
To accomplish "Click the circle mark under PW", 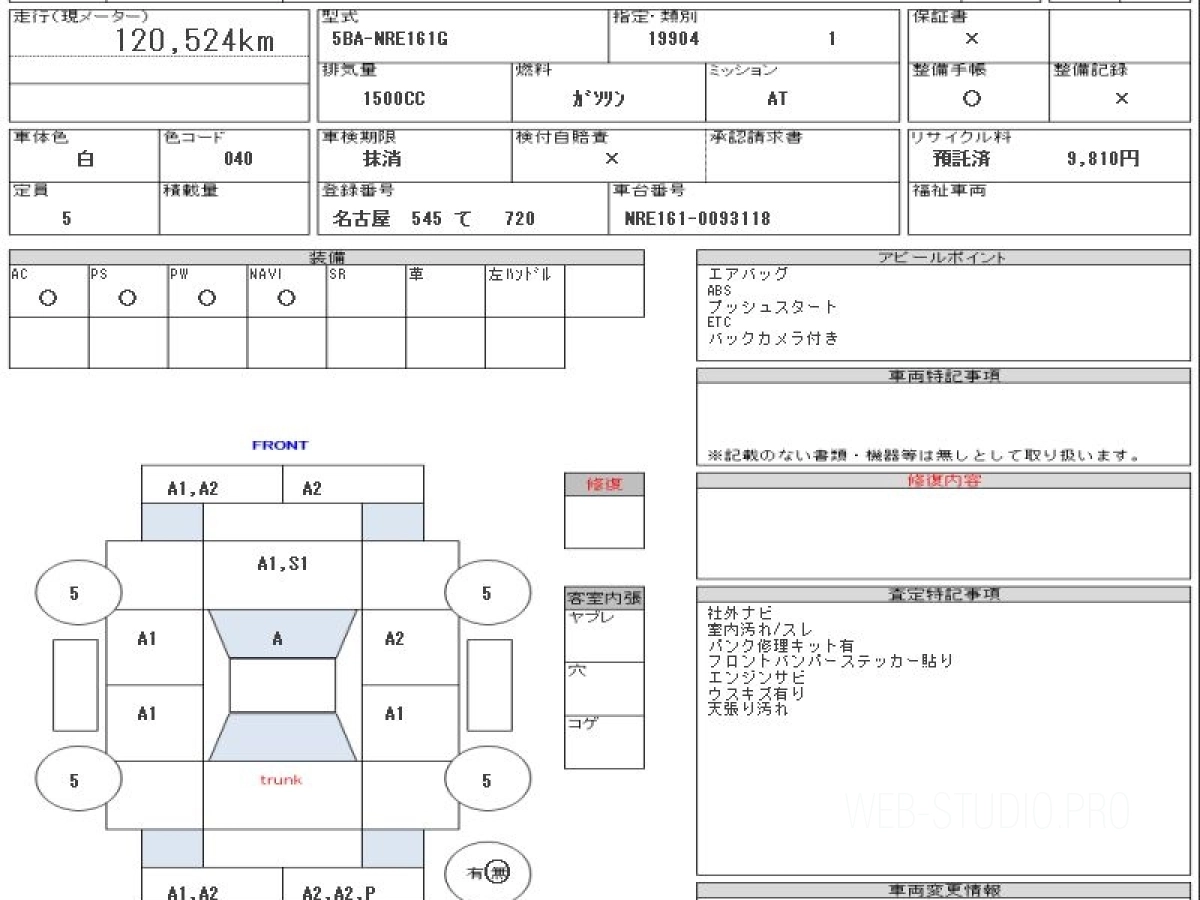I will click(x=207, y=298).
